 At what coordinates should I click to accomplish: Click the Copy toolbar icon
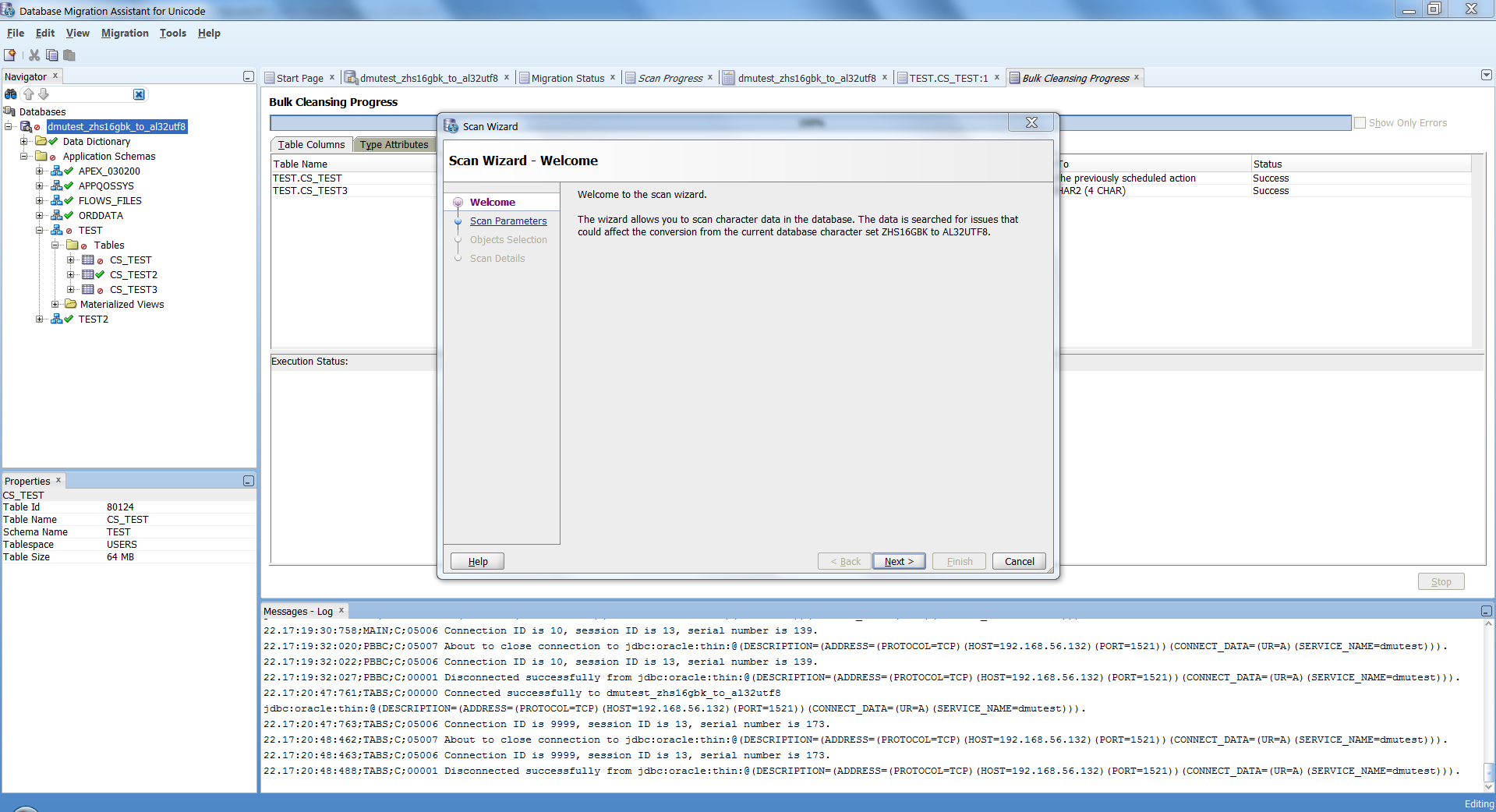tap(52, 55)
